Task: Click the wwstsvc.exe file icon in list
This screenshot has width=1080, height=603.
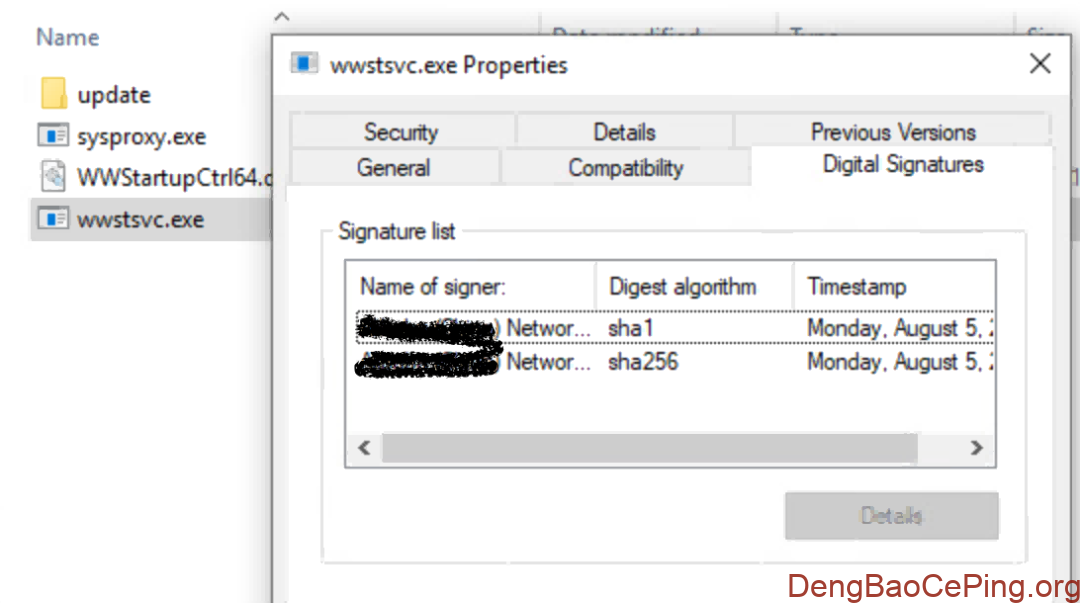Action: [52, 219]
